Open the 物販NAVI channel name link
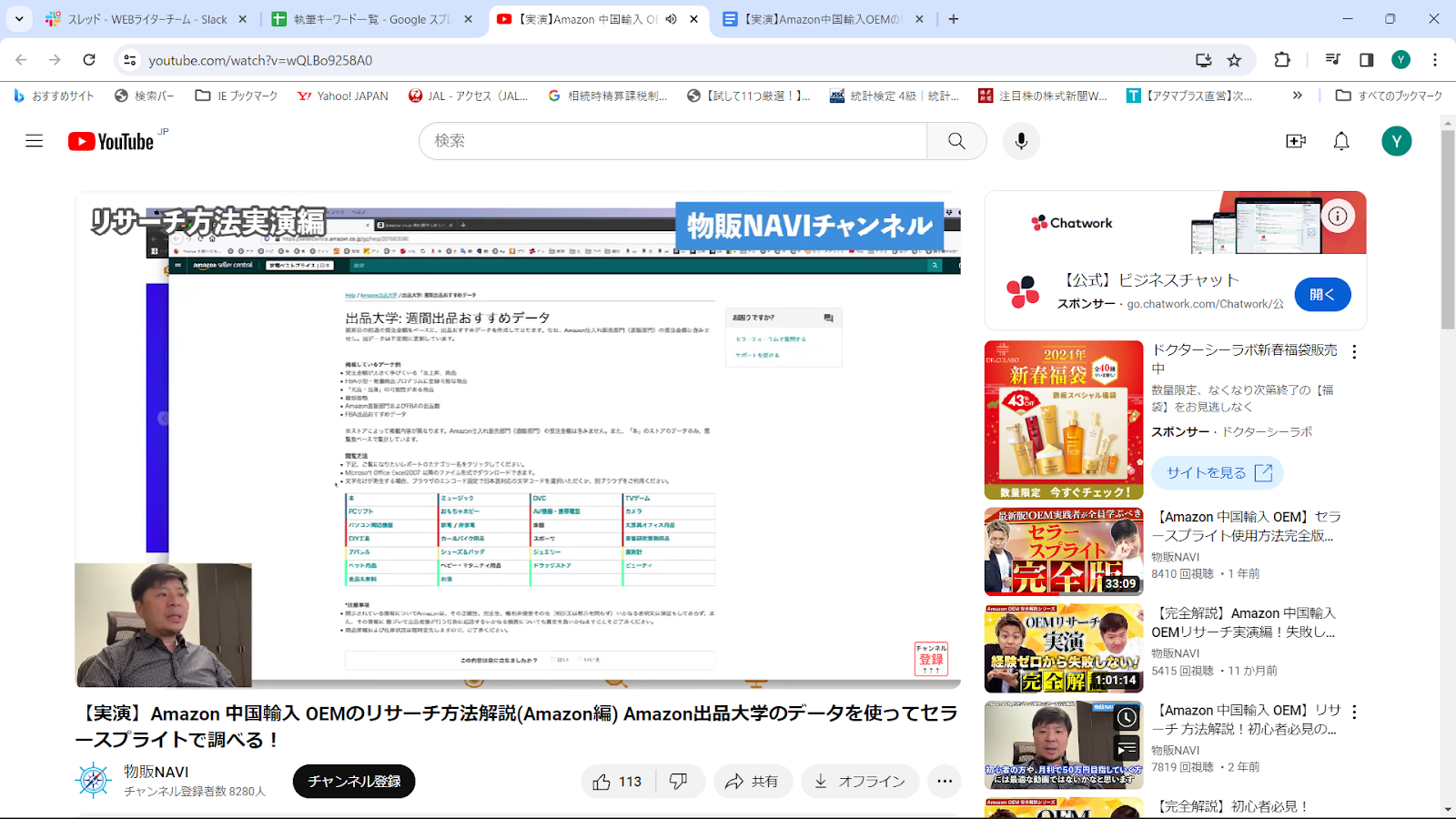Image resolution: width=1456 pixels, height=819 pixels. (x=157, y=772)
